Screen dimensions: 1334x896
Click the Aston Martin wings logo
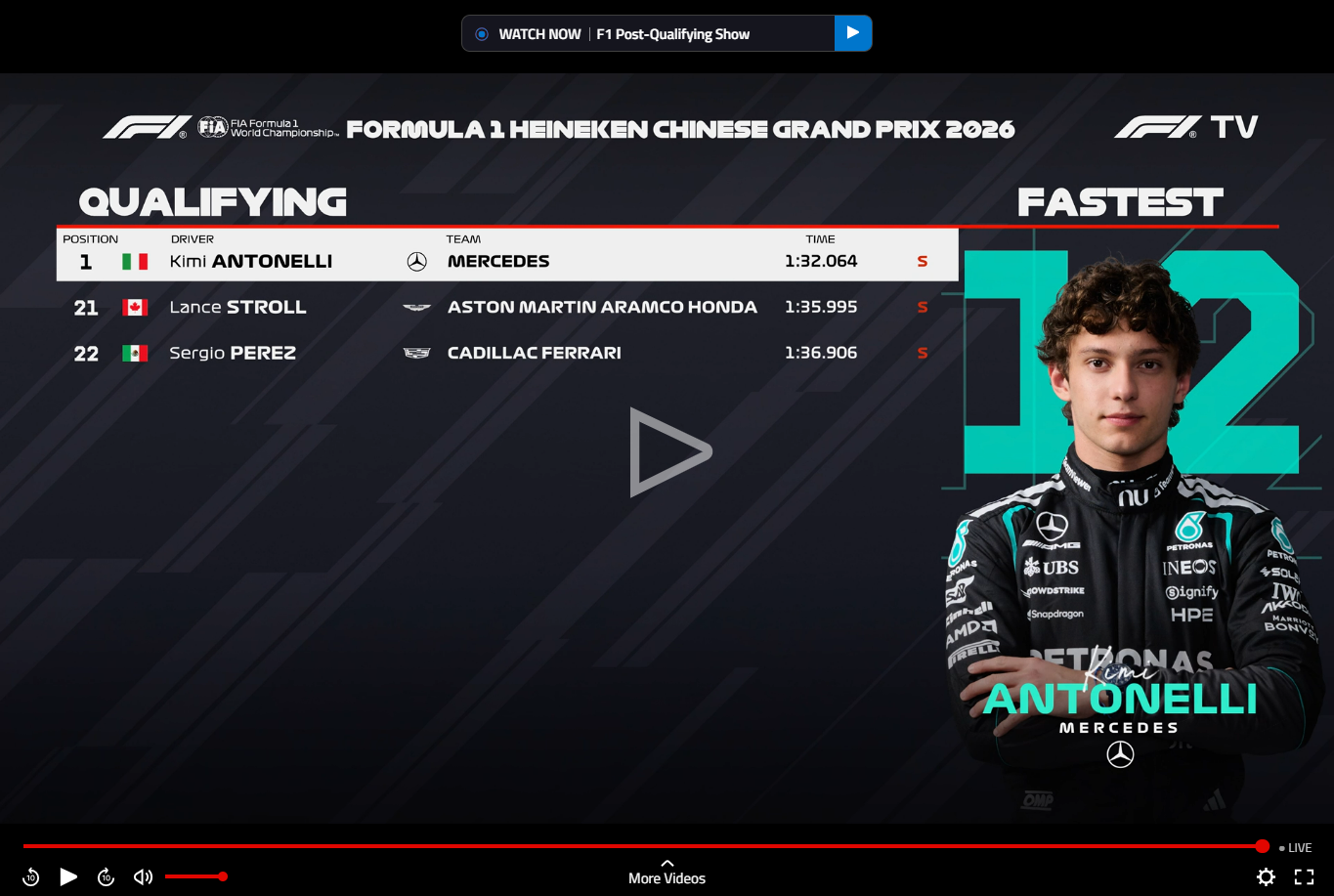[x=417, y=307]
